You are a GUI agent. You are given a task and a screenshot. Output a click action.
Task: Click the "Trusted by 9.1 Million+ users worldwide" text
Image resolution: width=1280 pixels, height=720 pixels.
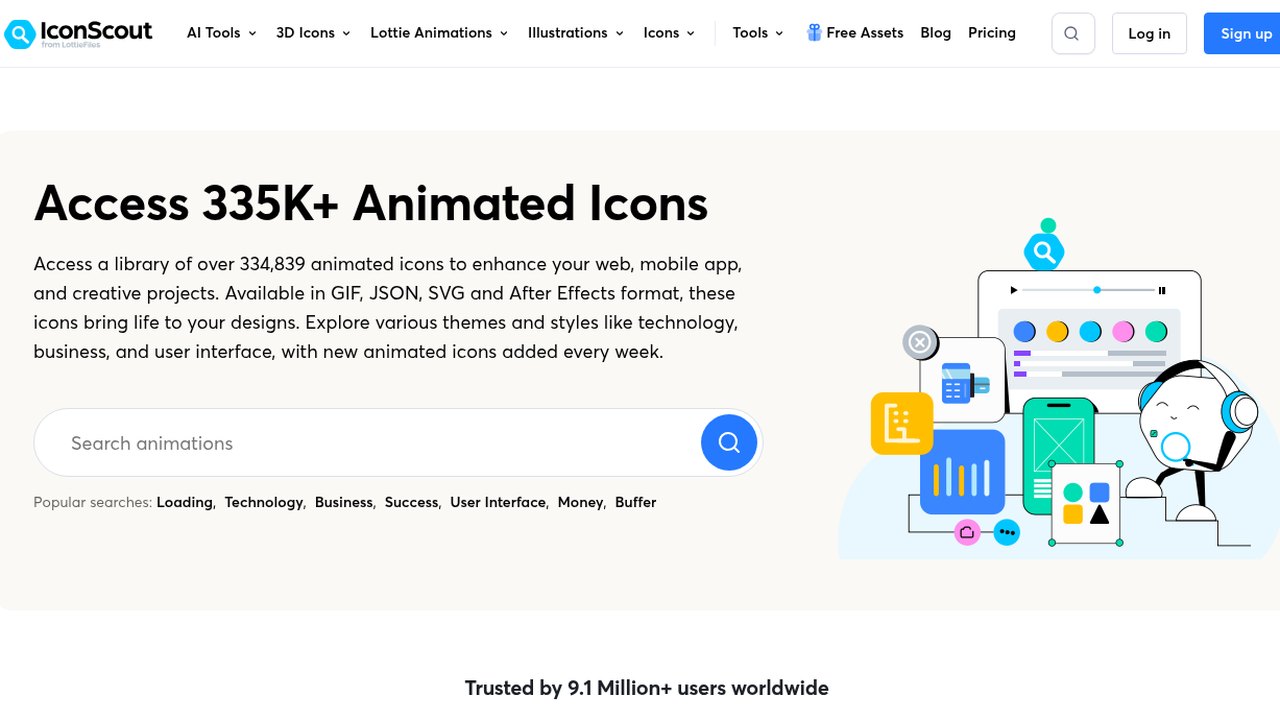click(647, 688)
